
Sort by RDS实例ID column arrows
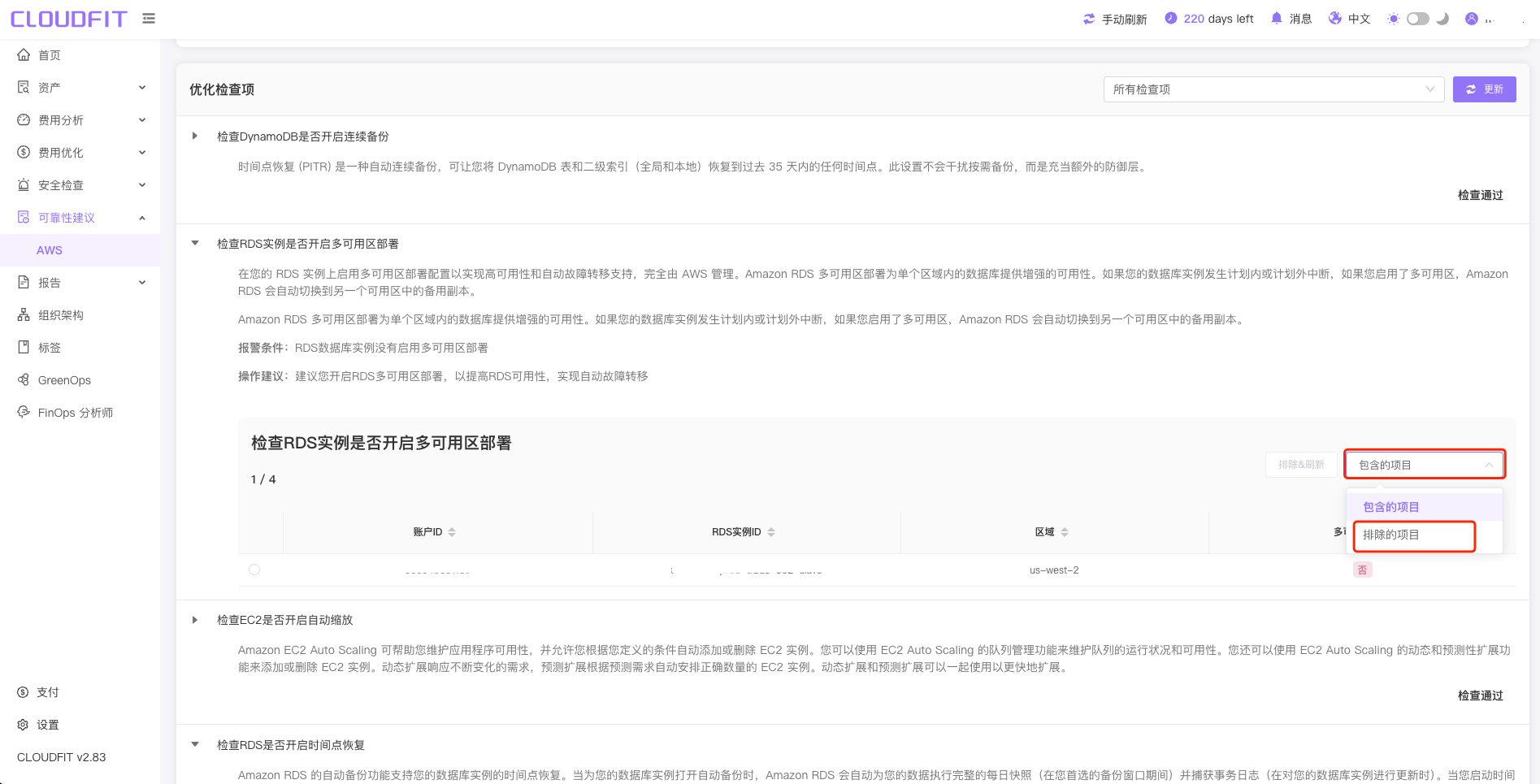[771, 532]
